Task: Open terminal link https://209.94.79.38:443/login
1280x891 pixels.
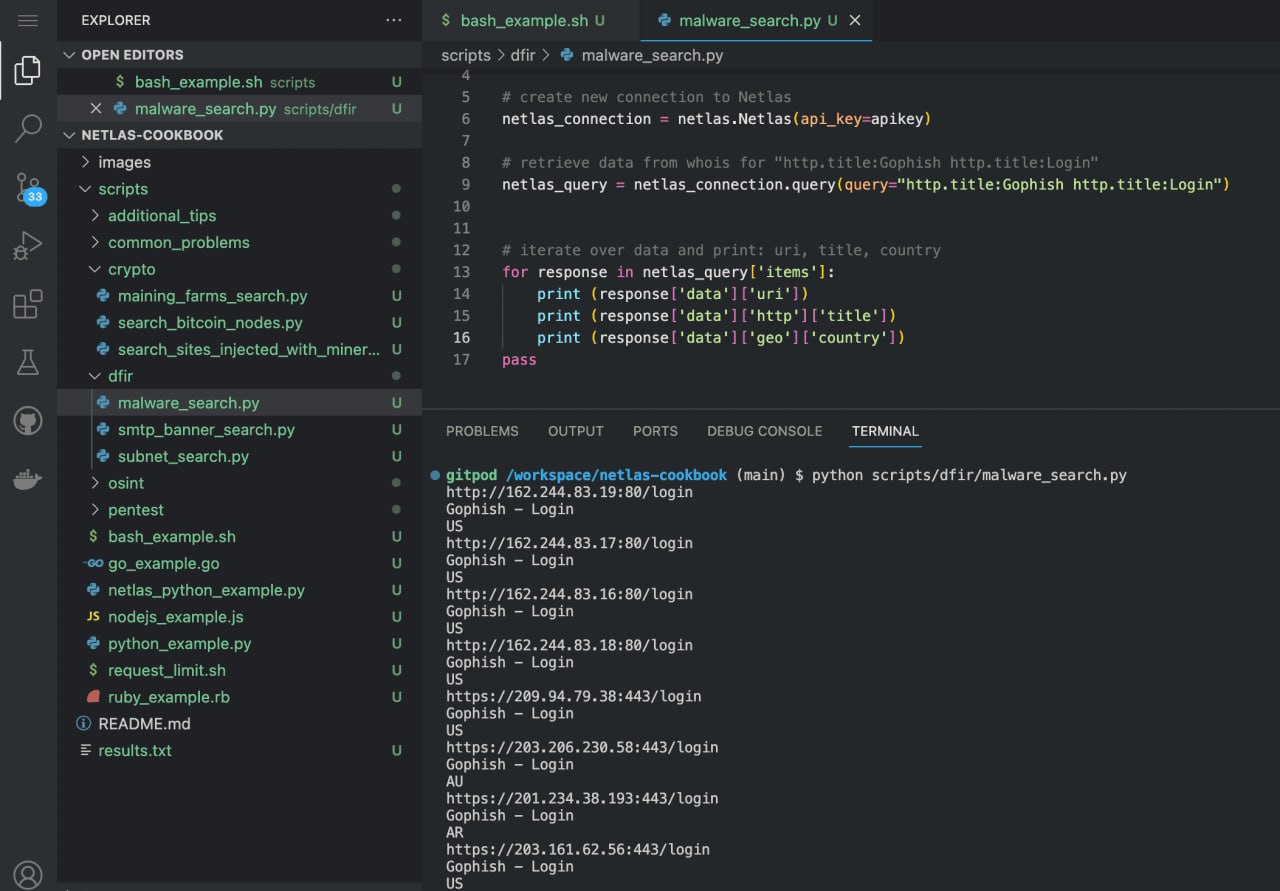Action: point(574,696)
